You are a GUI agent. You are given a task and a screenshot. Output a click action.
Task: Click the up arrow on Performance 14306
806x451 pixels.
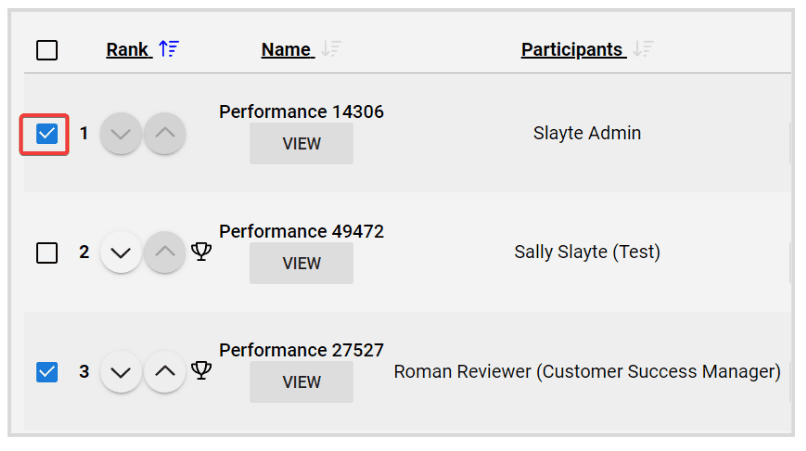164,134
